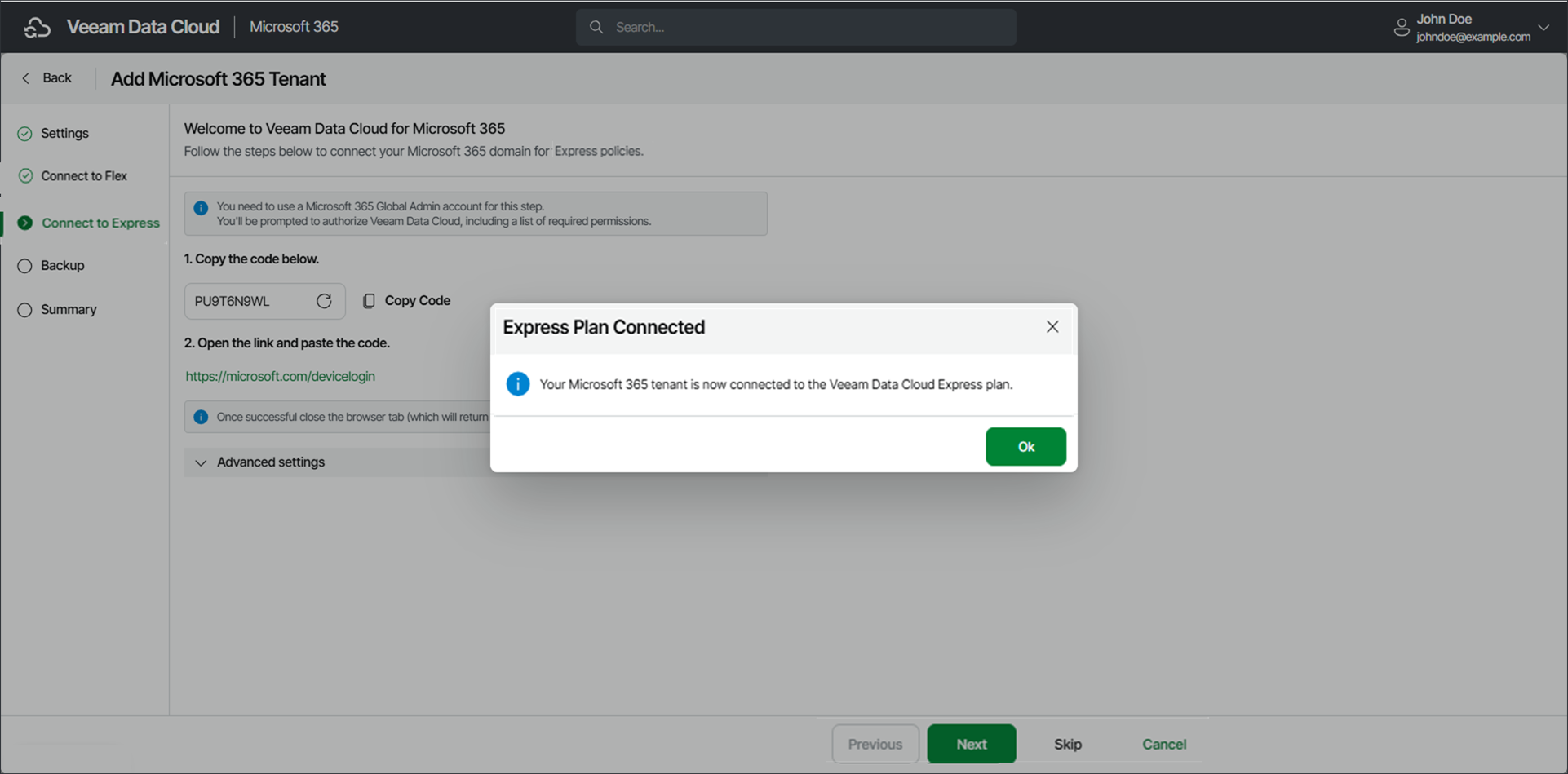Open the microsoft.com/devicelogin link
The width and height of the screenshot is (1568, 774).
pyautogui.click(x=280, y=376)
